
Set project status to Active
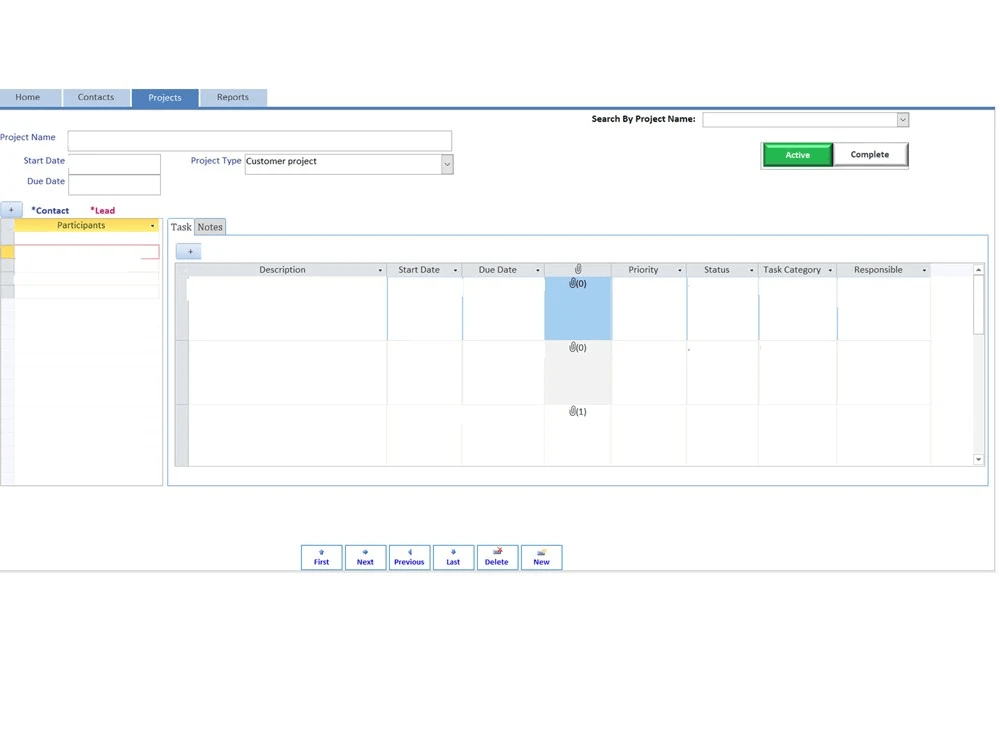click(797, 154)
